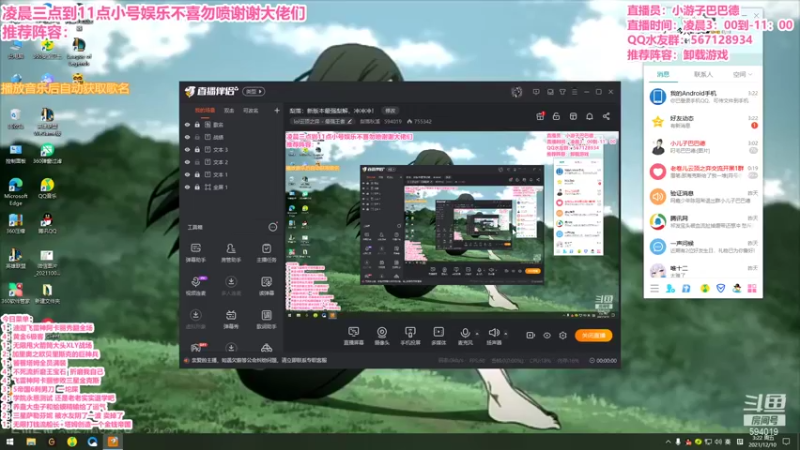Screen dimensions: 800x450
Task: Show hidden icons in the system tray
Action: 668,442
